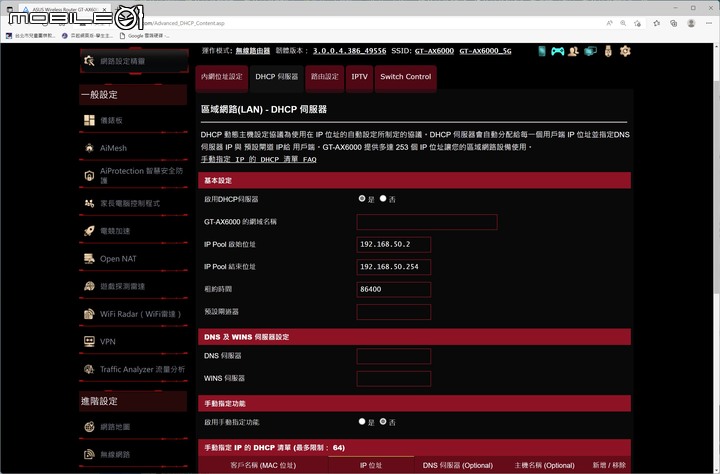Click the WINS 伺服器 input field
Image resolution: width=720 pixels, height=474 pixels.
394,378
